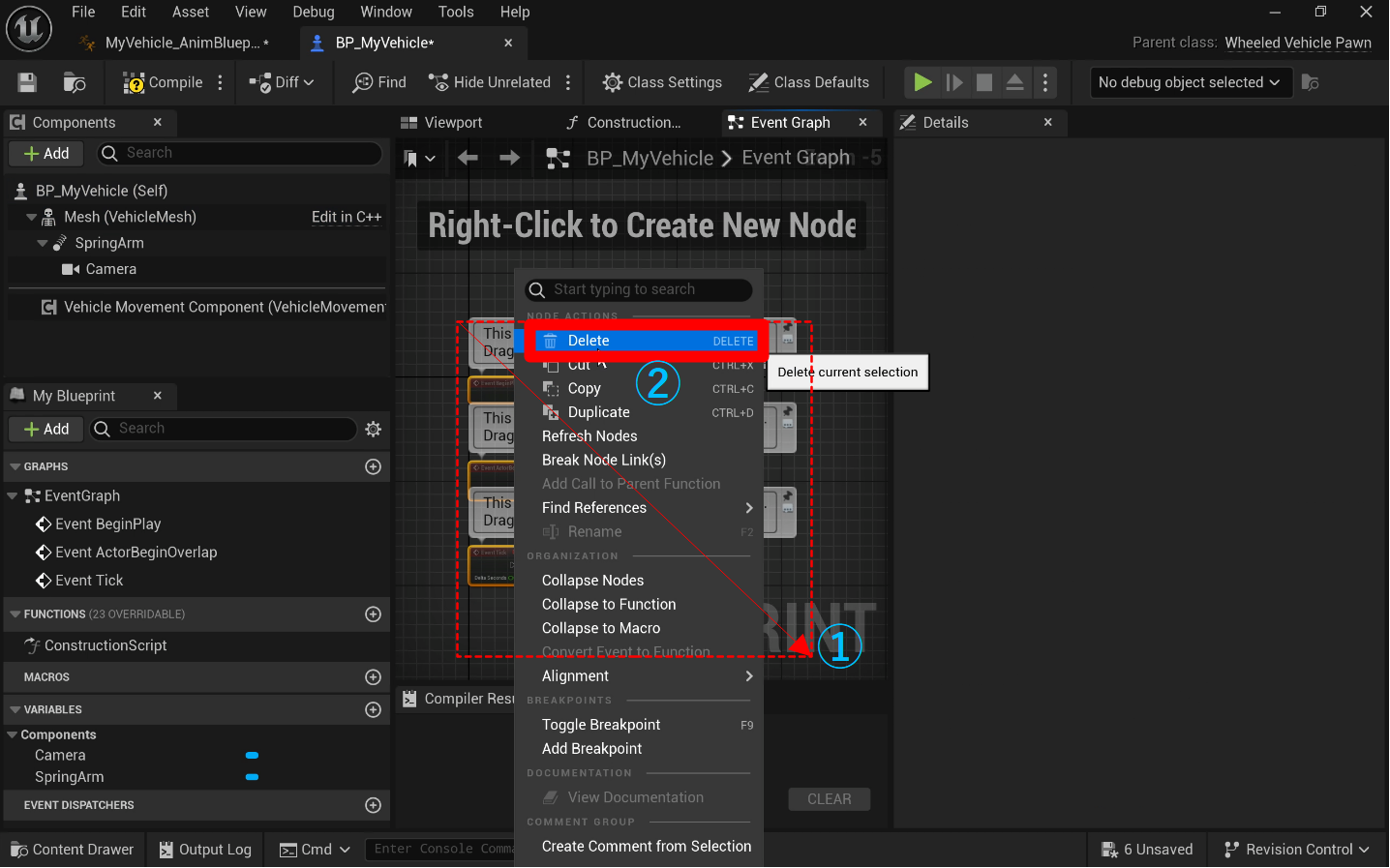Switch to the Construction Script tab
Image resolution: width=1390 pixels, height=868 pixels.
tap(624, 123)
